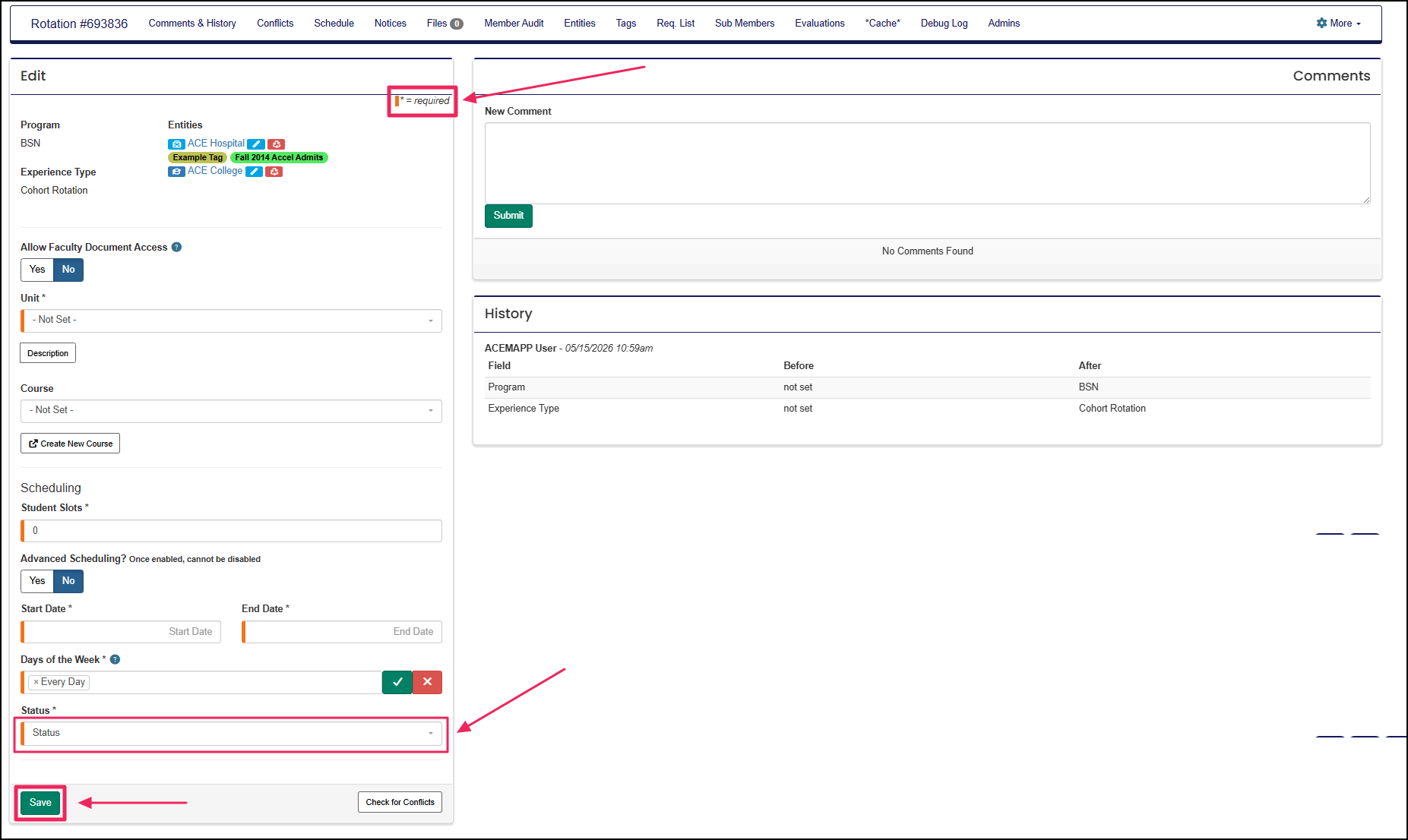Remove the Every Day chip via its x
1408x840 pixels.
[36, 682]
